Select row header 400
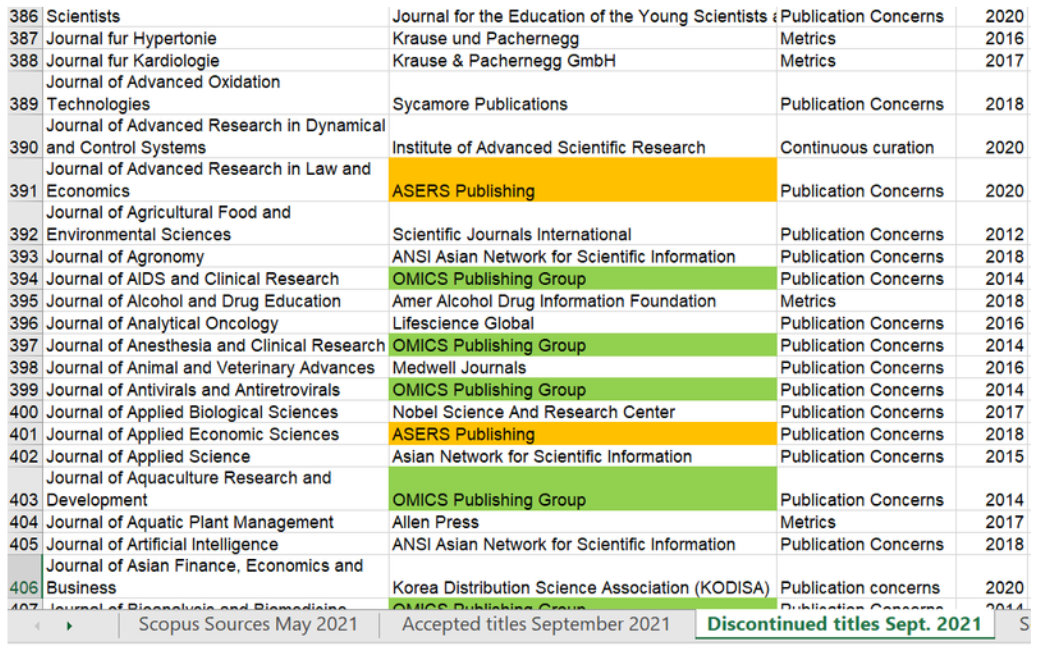This screenshot has width=1038, height=651. coord(24,412)
